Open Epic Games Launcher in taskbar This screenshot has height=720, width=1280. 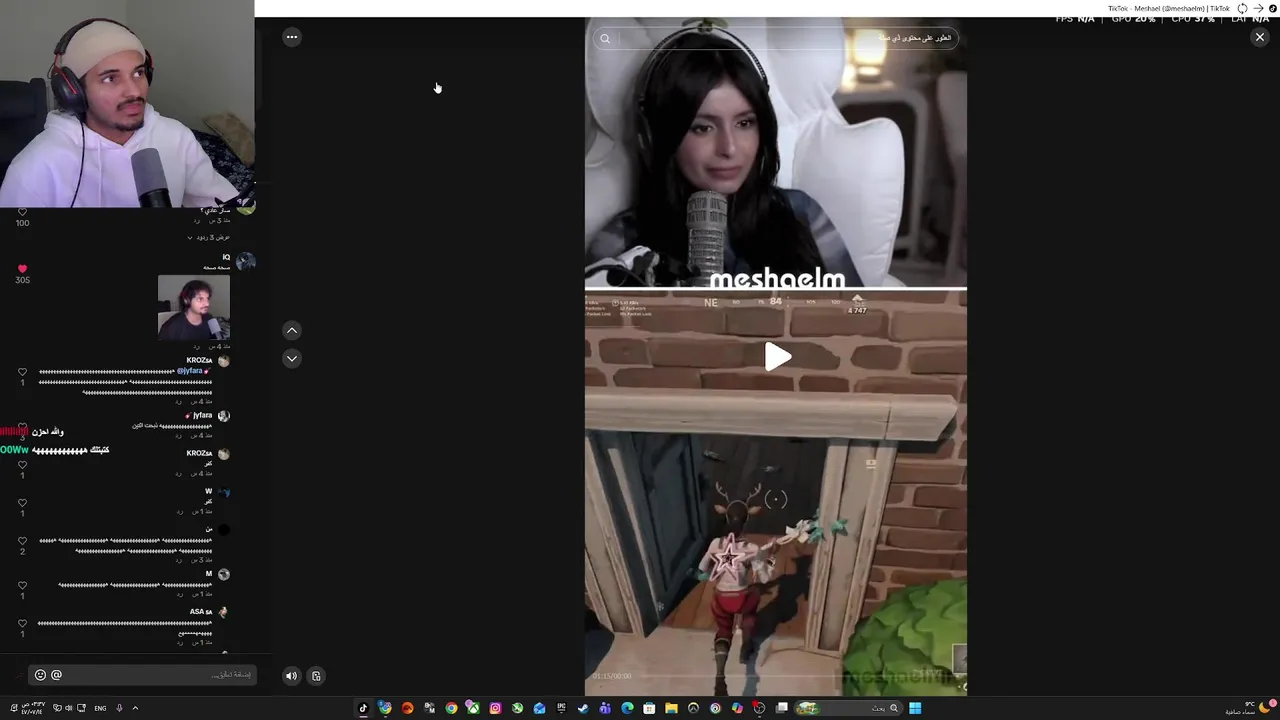[x=561, y=708]
